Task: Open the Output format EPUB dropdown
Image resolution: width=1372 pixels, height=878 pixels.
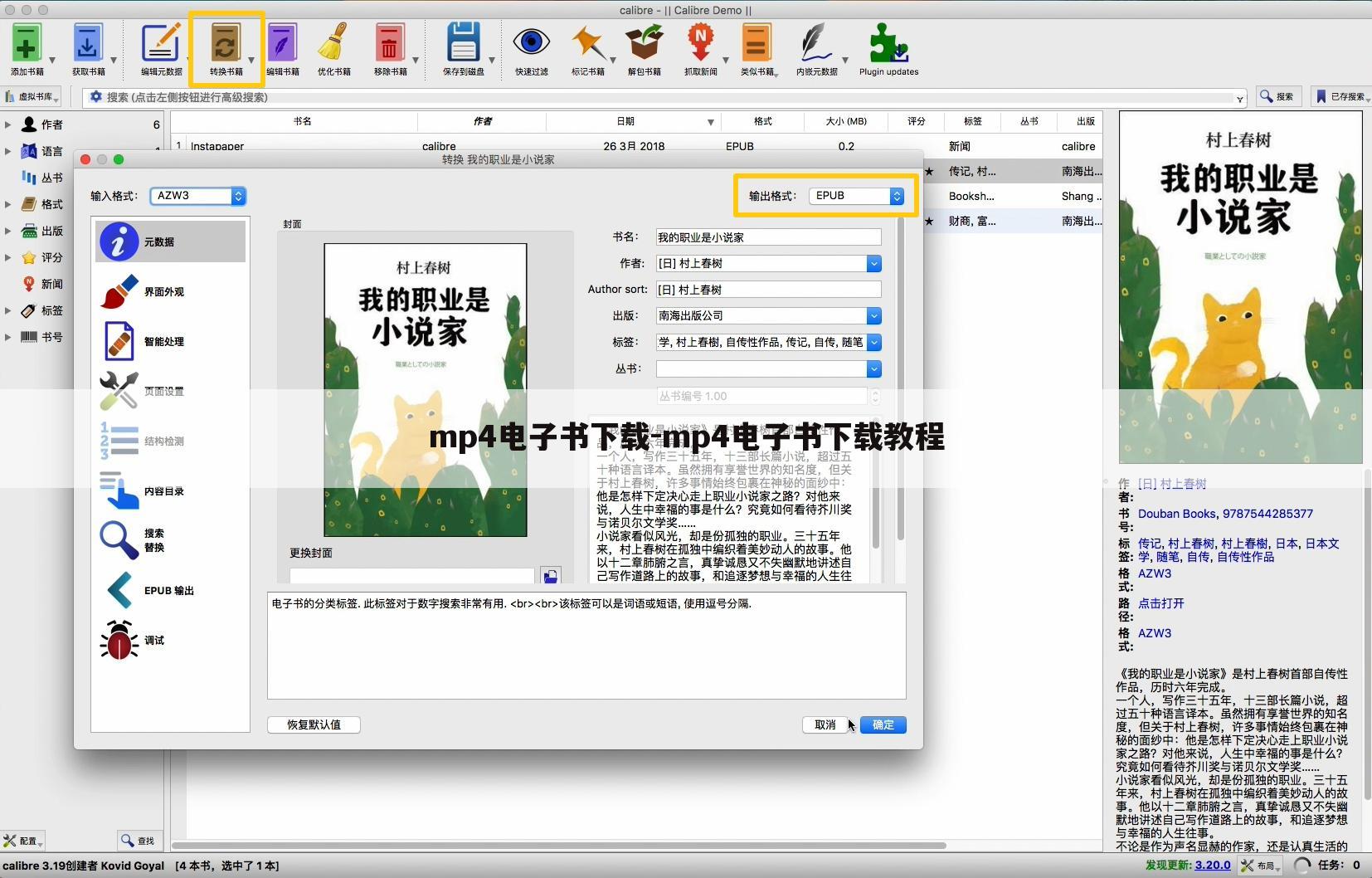Action: pyautogui.click(x=856, y=196)
